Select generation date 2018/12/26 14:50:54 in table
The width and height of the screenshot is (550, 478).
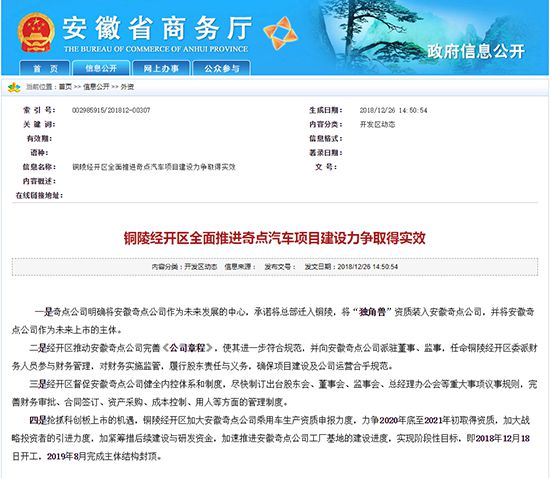[x=394, y=110]
